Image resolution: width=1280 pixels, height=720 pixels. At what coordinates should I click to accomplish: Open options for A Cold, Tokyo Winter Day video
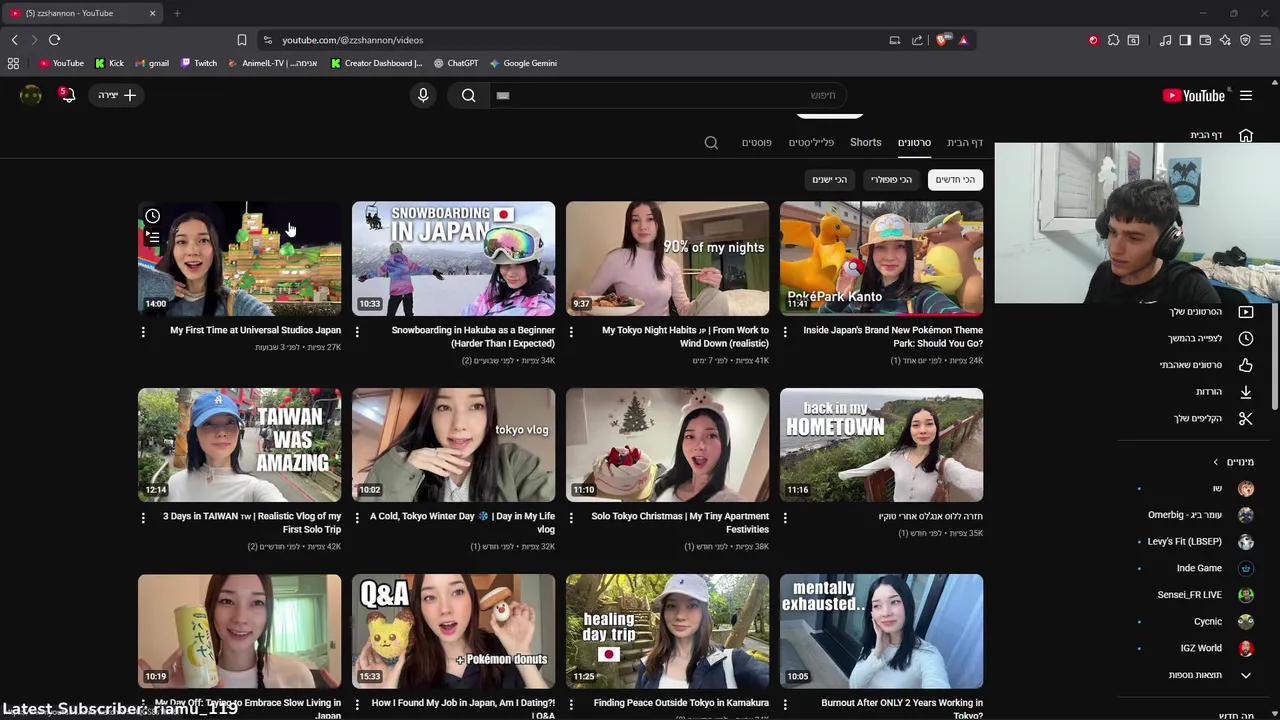[x=357, y=518]
